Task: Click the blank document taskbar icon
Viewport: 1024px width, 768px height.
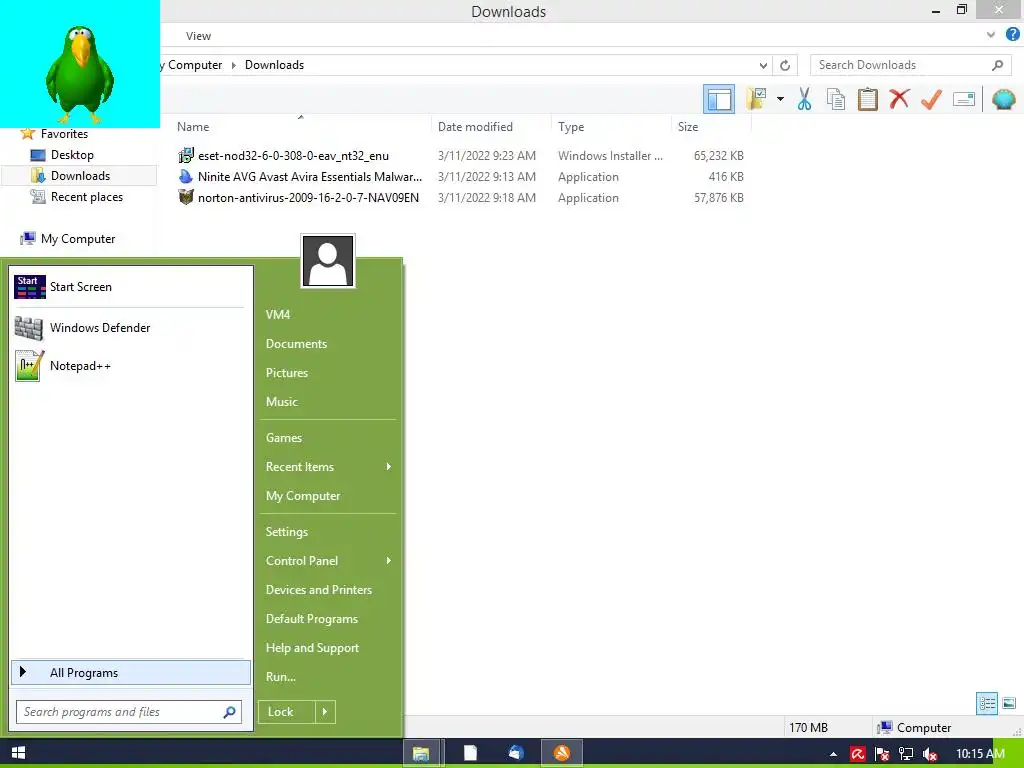Action: point(470,753)
